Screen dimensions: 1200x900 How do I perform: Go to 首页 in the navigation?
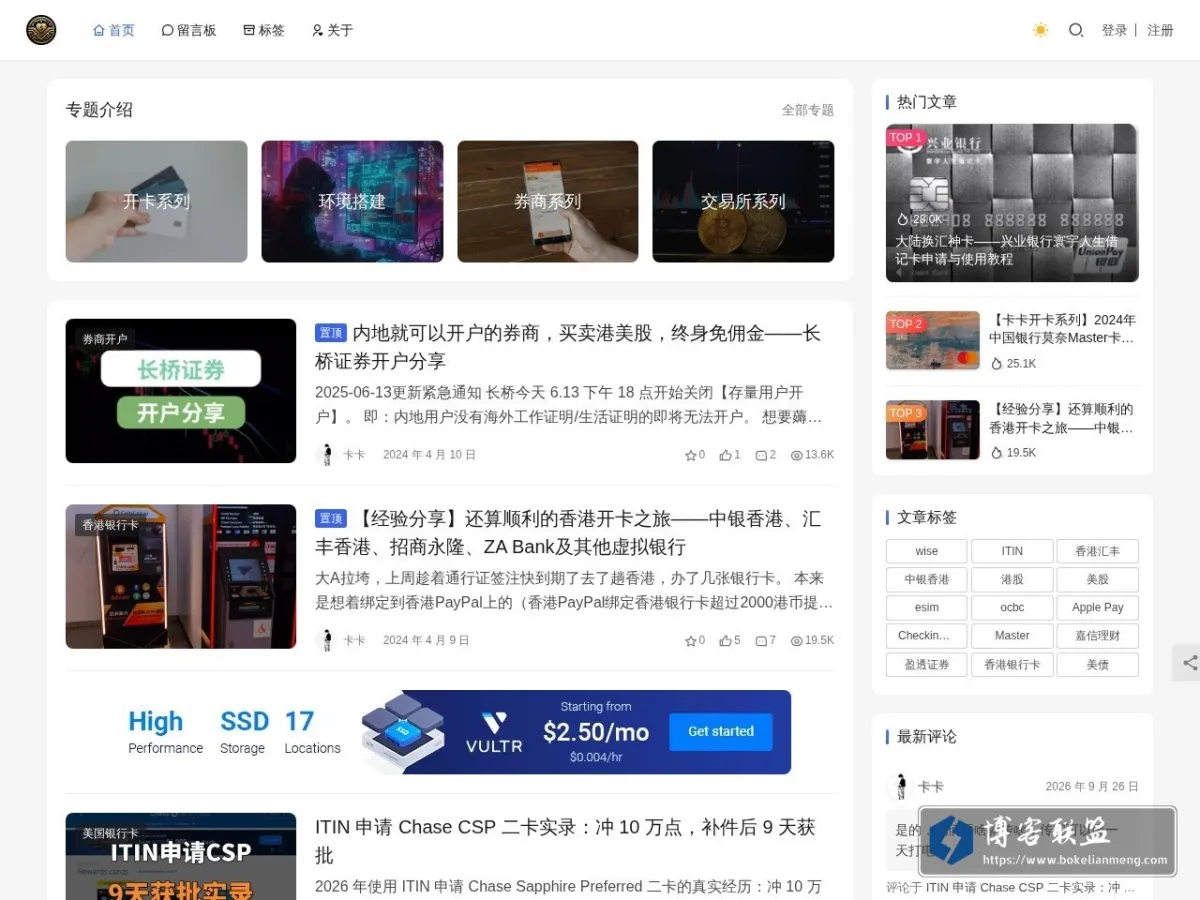click(113, 30)
